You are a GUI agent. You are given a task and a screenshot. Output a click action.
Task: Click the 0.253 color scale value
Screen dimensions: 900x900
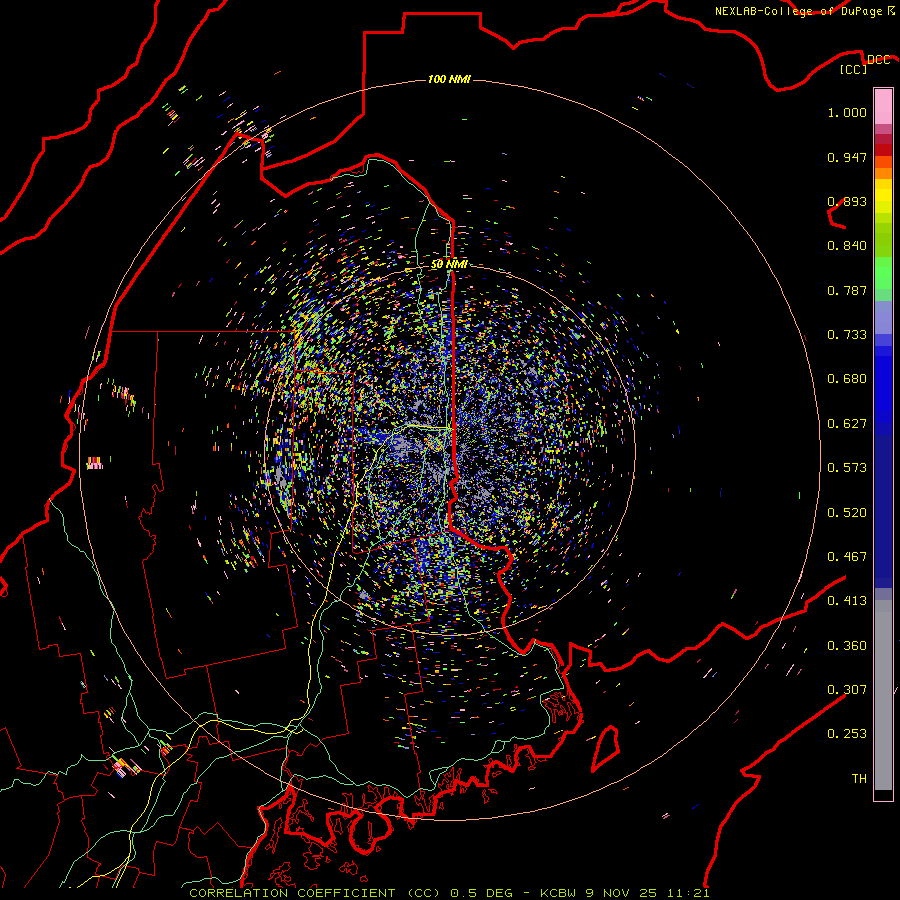(x=847, y=734)
